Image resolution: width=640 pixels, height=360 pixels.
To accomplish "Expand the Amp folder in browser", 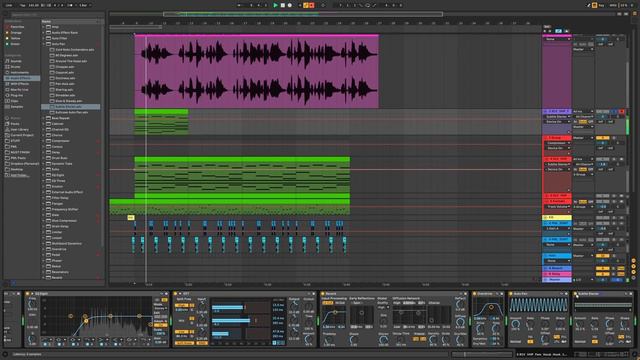I will pyautogui.click(x=43, y=27).
